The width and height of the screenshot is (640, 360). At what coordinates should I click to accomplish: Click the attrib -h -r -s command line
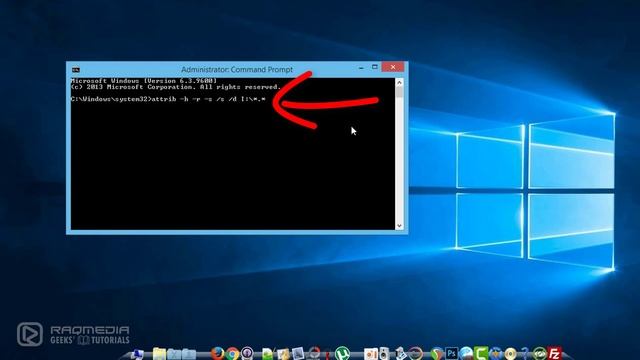click(x=168, y=99)
